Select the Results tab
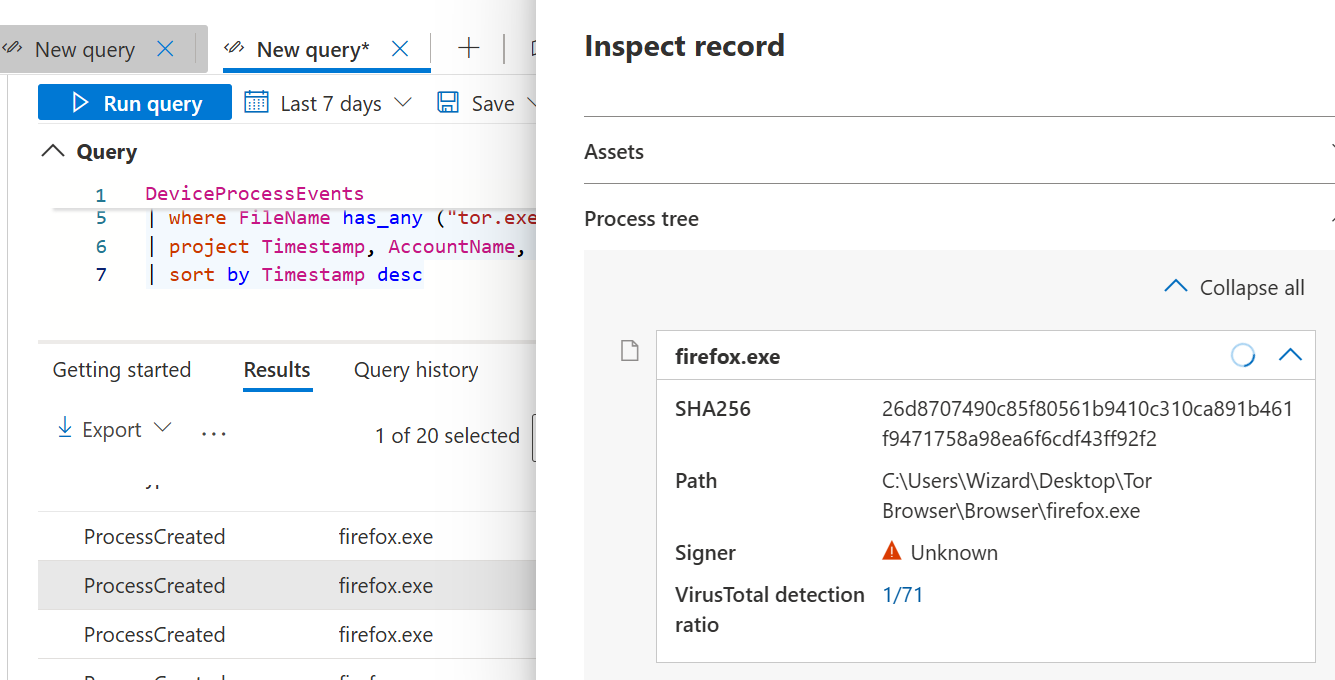Screen dimensions: 1335x680 (277, 370)
